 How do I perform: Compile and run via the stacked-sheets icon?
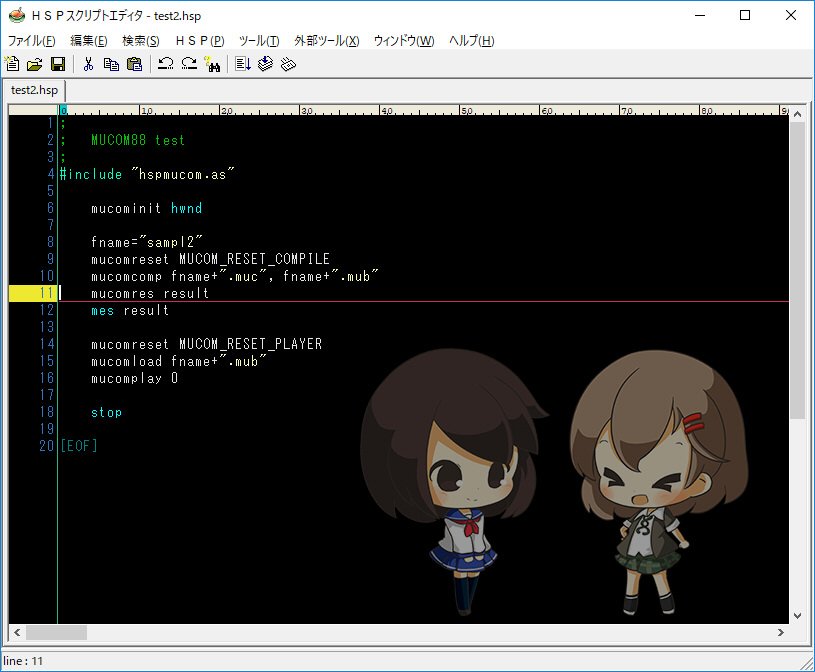(x=266, y=63)
